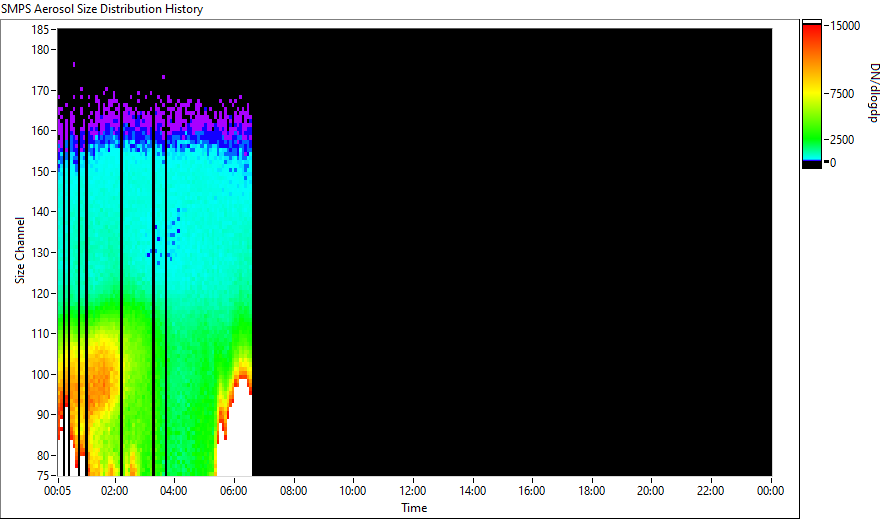Screen dimensions: 884x519
Task: Click the 150 size channel tick
Action: pos(41,171)
